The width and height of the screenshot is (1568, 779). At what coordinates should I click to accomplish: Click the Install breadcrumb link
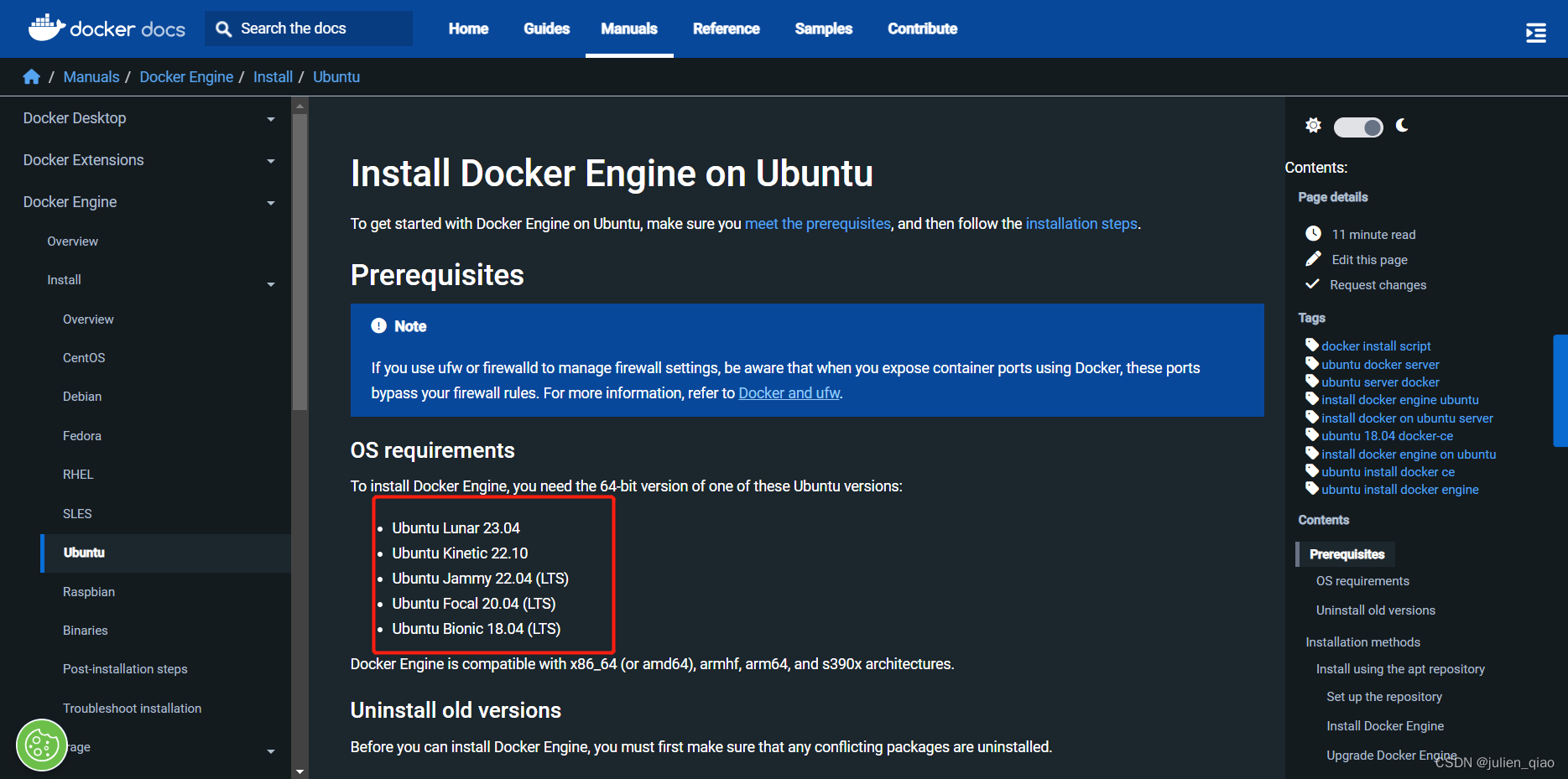(x=273, y=77)
